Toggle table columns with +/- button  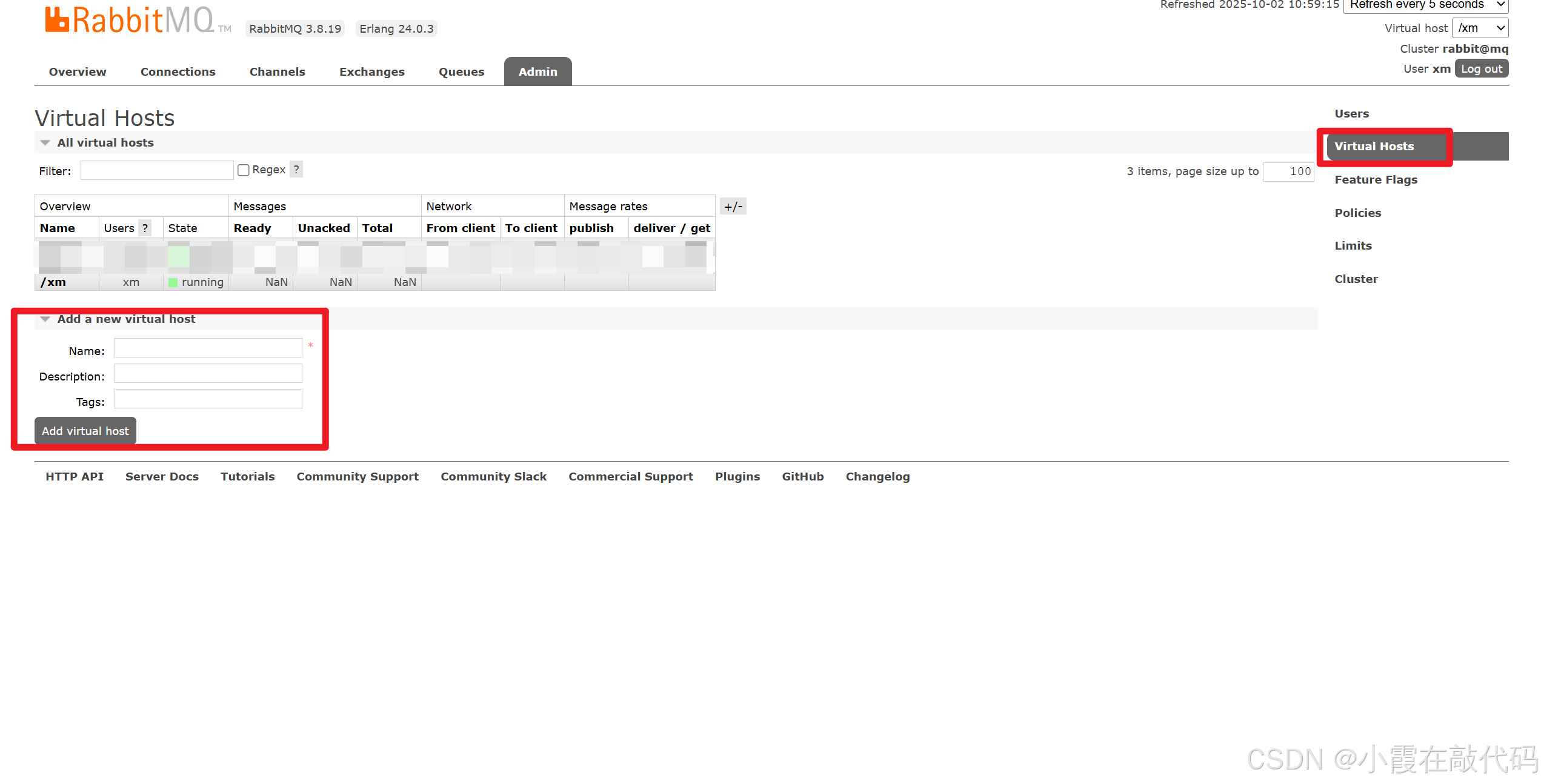[733, 207]
